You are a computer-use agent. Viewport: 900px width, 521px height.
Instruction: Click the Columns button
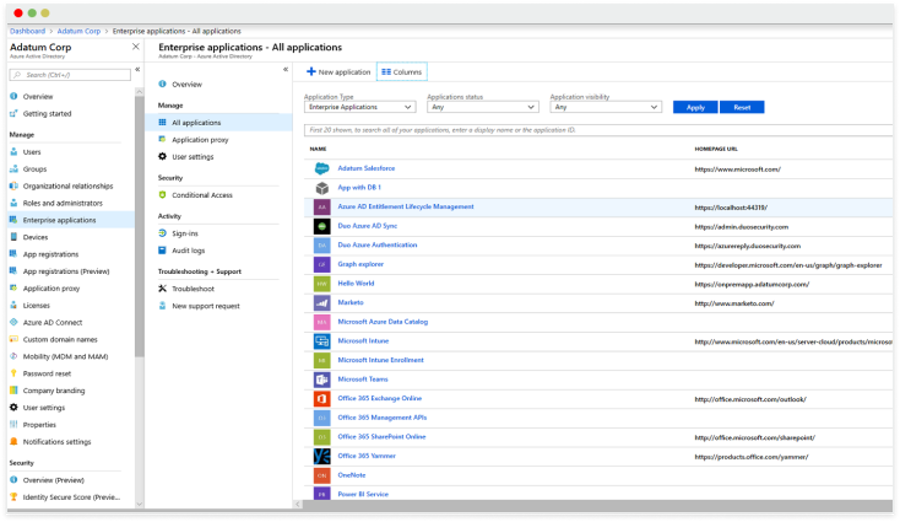tap(402, 72)
